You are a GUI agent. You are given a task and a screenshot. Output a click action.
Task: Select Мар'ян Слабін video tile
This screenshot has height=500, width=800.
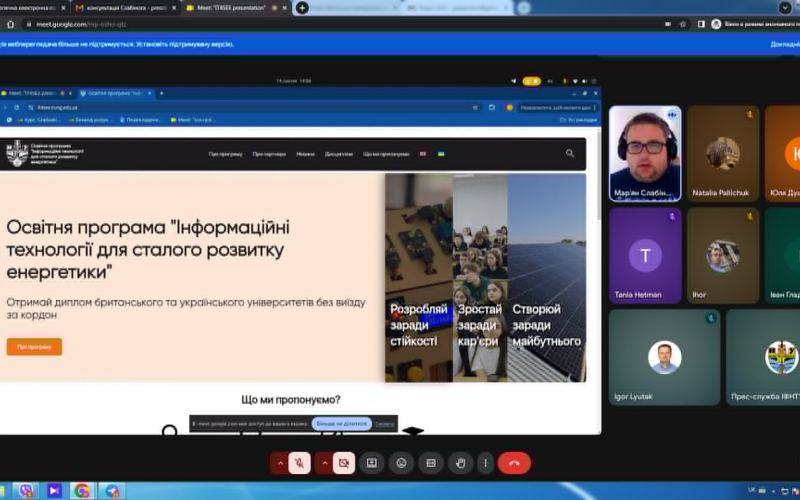click(645, 153)
